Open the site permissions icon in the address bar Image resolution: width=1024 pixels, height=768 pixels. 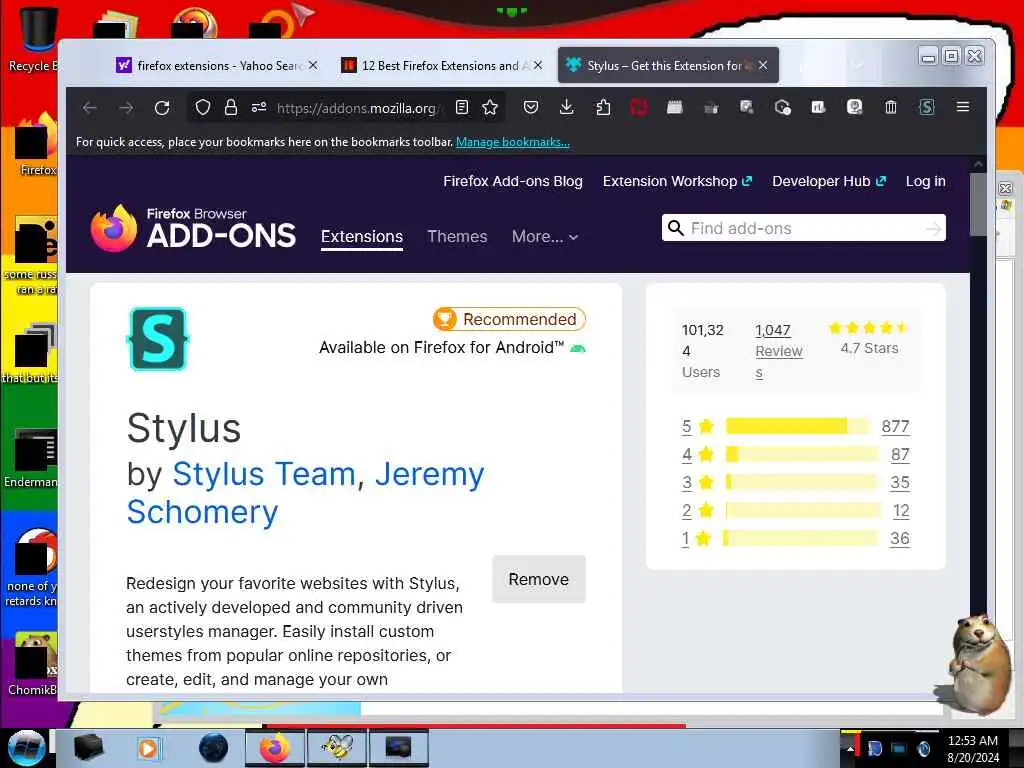[x=259, y=107]
